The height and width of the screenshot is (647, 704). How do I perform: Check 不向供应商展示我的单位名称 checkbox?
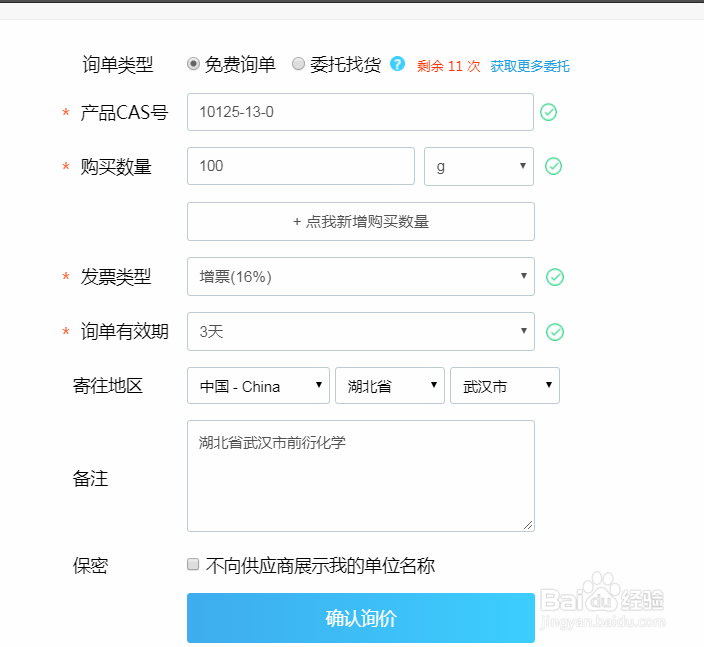click(x=193, y=564)
